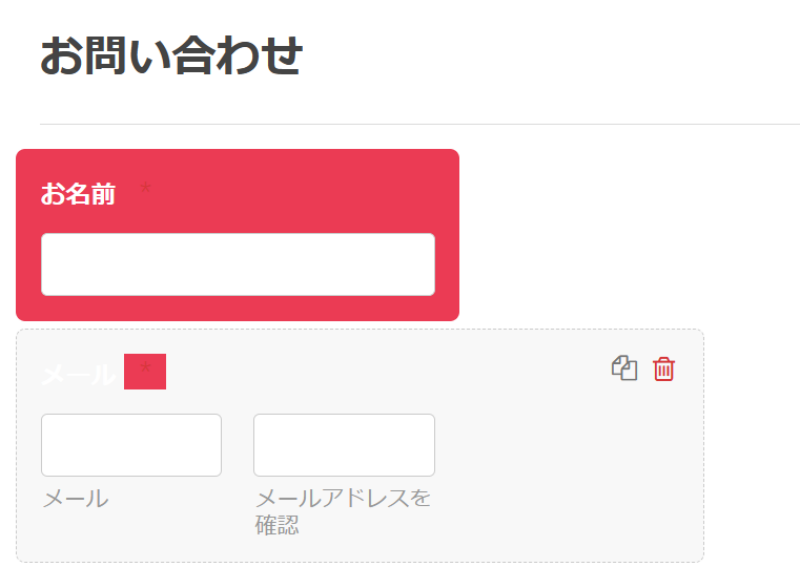Duplicate the メール field with the copy icon
This screenshot has height=567, width=800.
point(624,368)
